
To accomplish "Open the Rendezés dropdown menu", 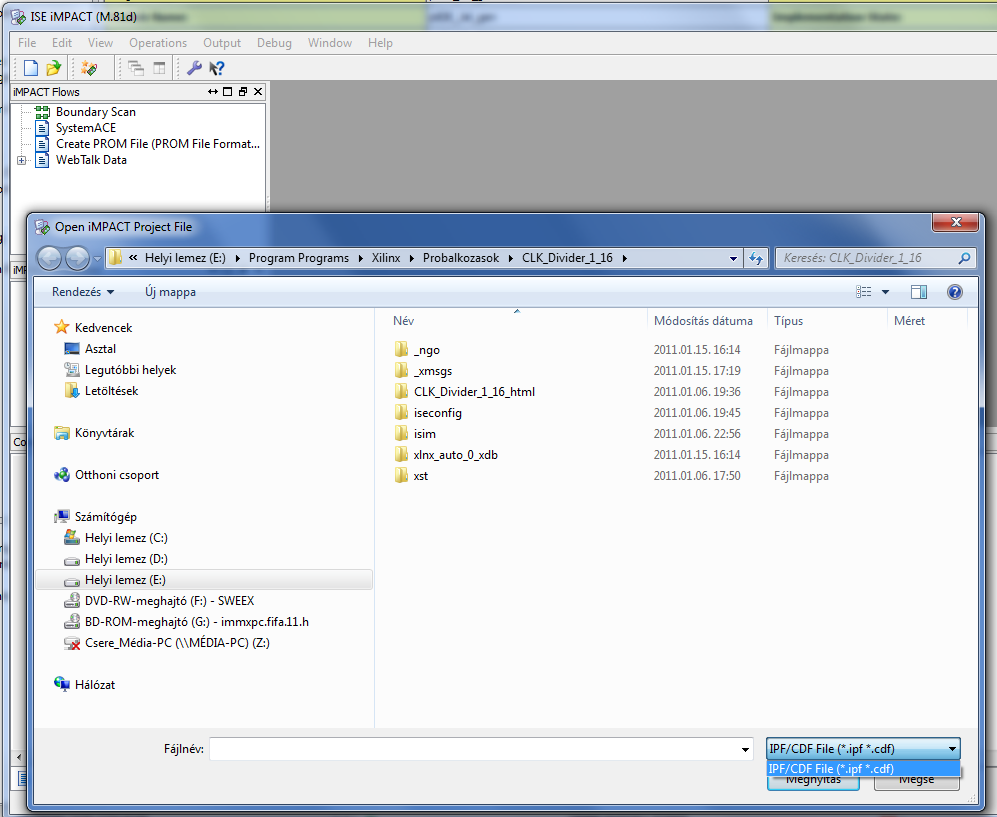I will point(83,292).
